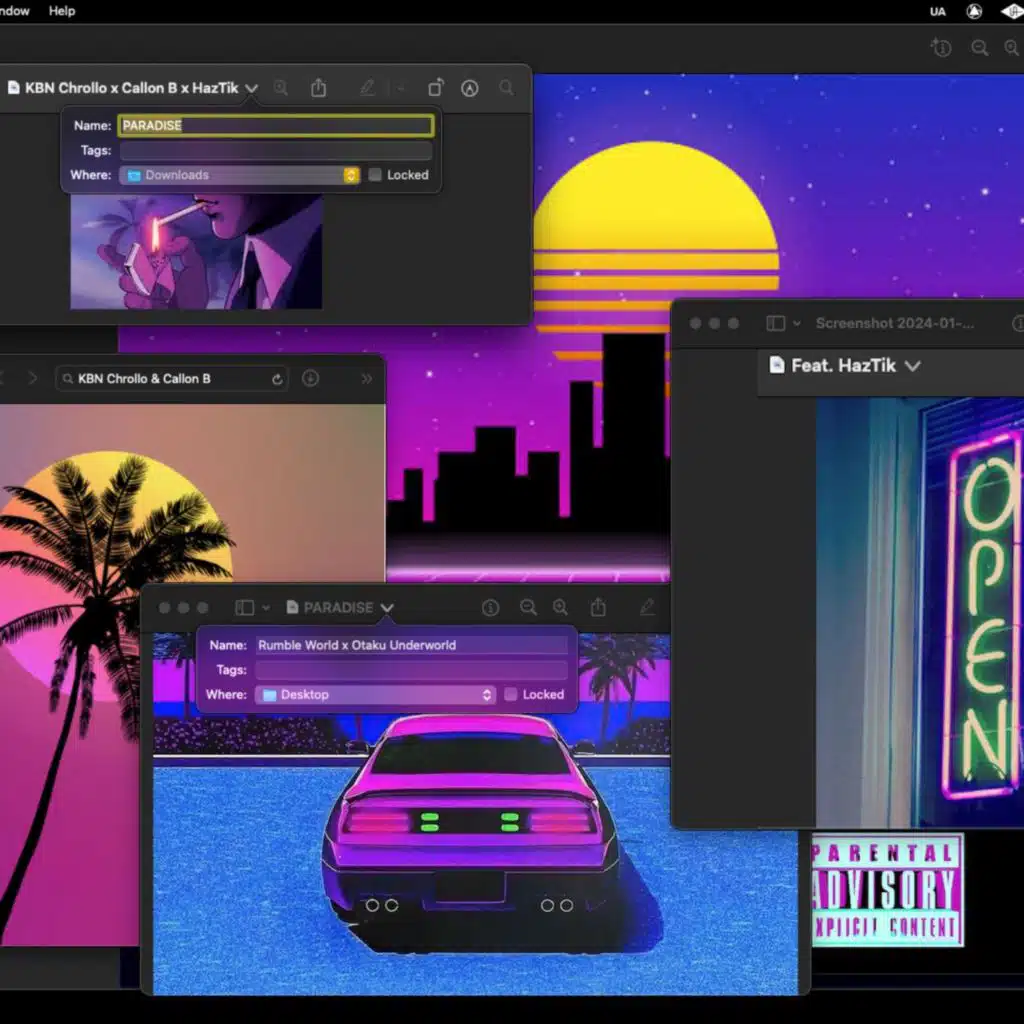
Task: Expand the Feat. HazTik title chevron
Action: point(912,366)
